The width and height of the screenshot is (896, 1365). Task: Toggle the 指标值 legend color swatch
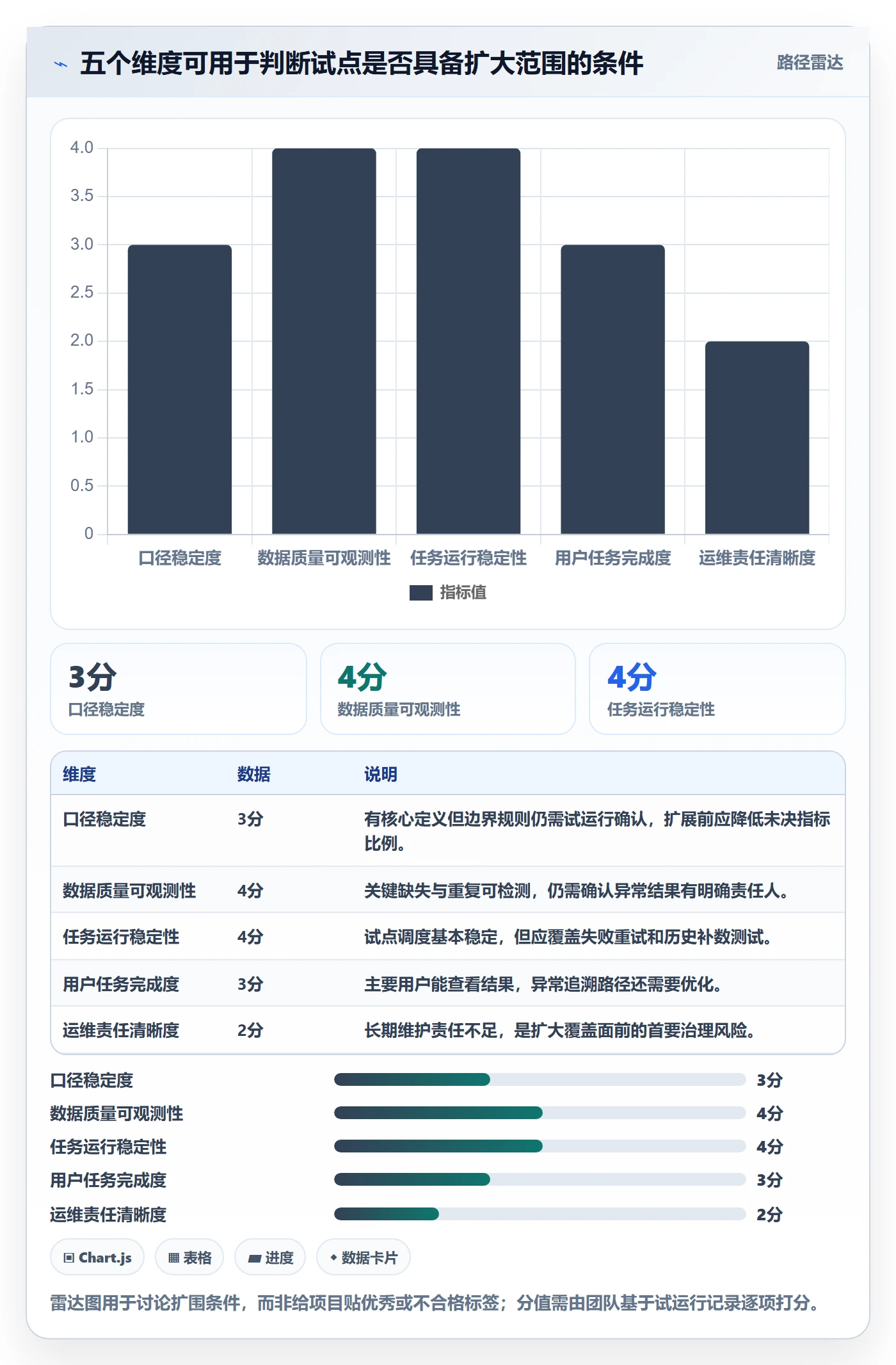(x=421, y=593)
